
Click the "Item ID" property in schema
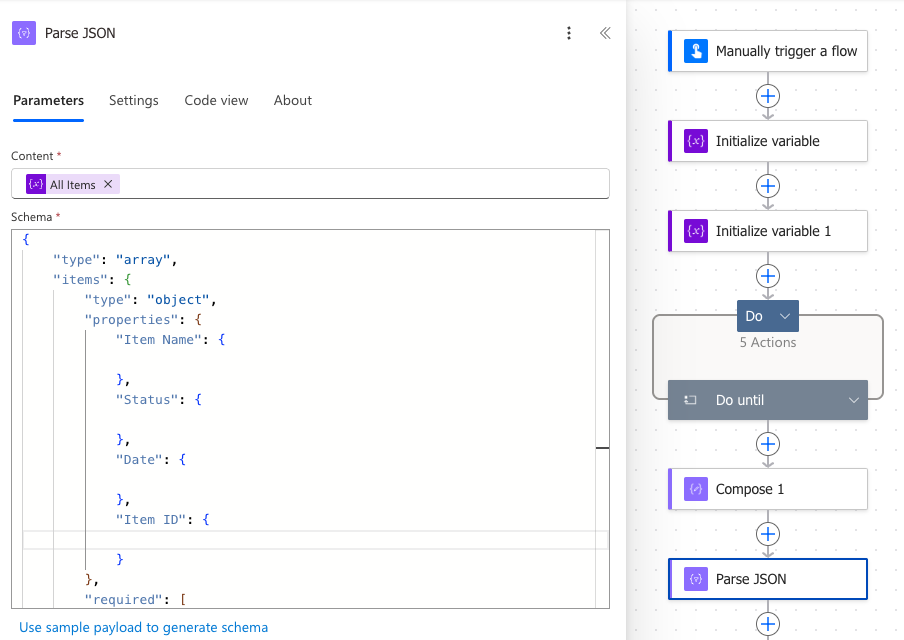[151, 519]
